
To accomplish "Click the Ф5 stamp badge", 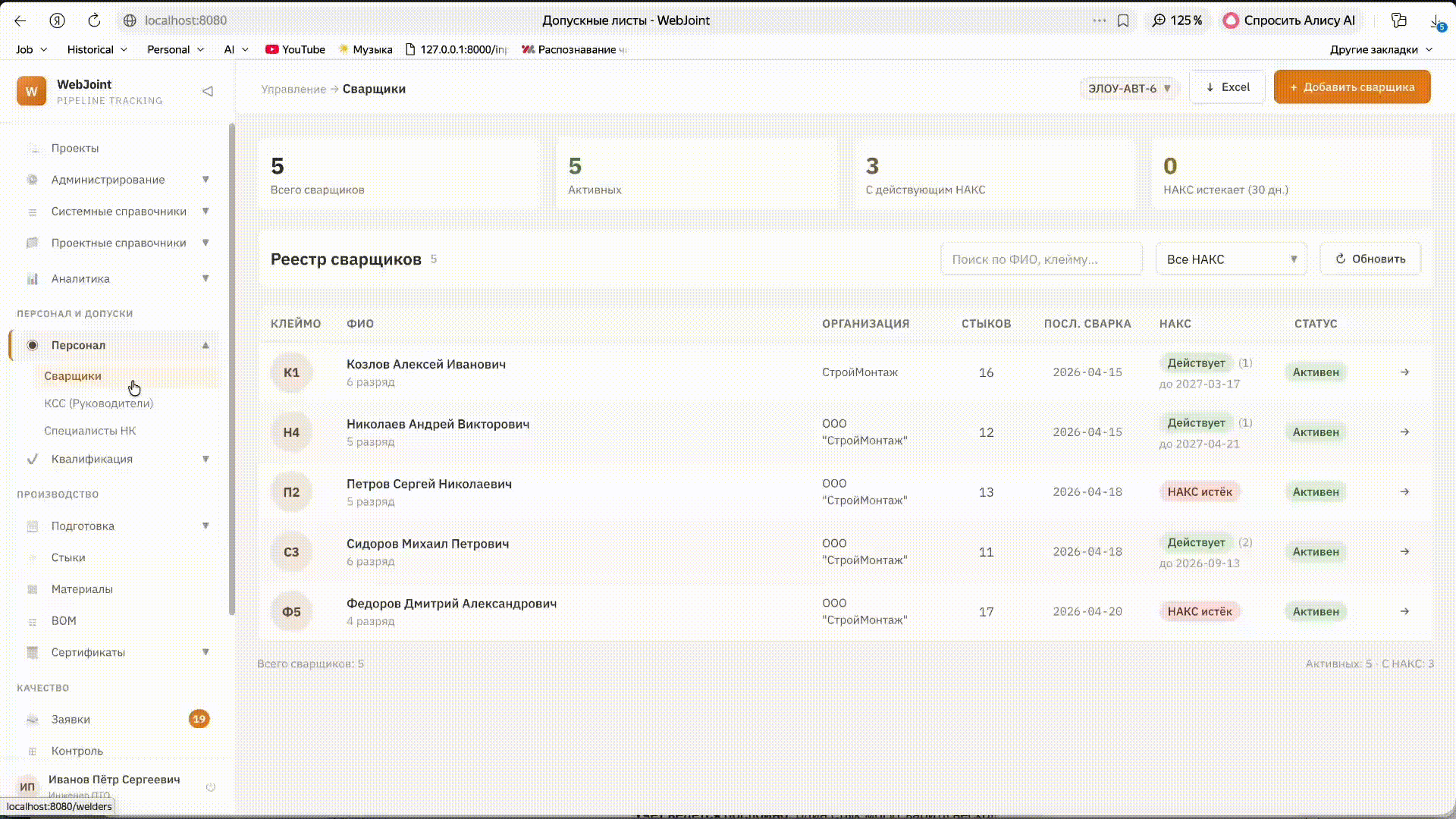I will pyautogui.click(x=291, y=612).
